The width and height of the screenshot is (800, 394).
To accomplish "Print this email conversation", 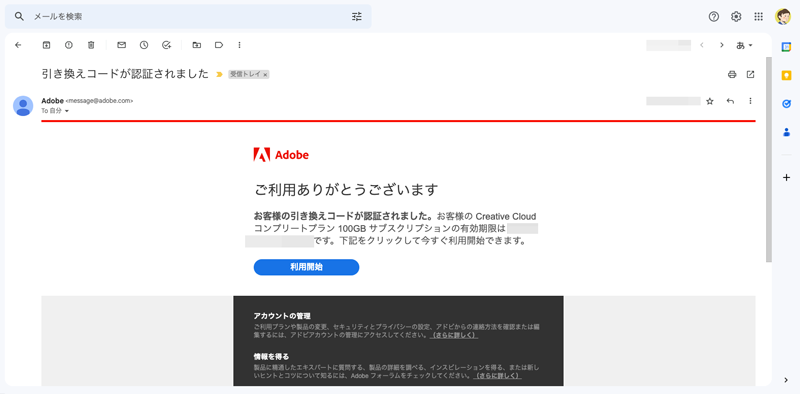I will click(x=732, y=75).
